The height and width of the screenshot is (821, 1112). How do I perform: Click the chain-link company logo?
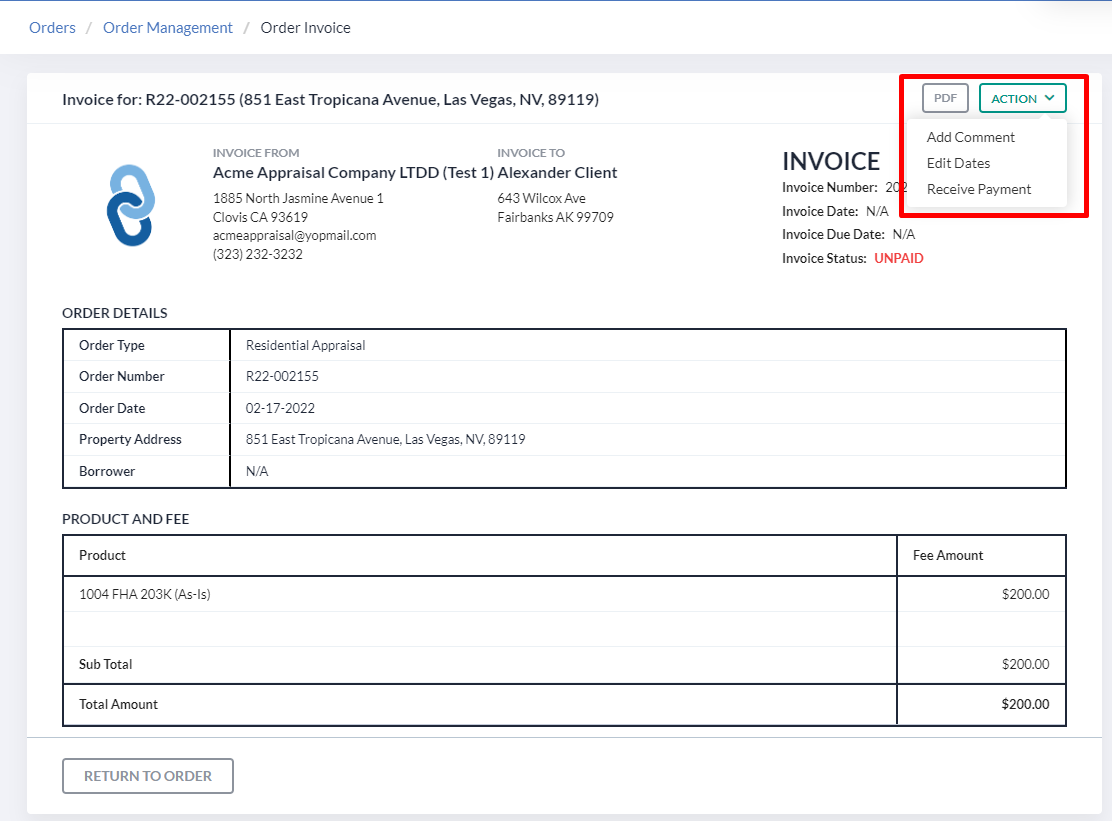[131, 206]
